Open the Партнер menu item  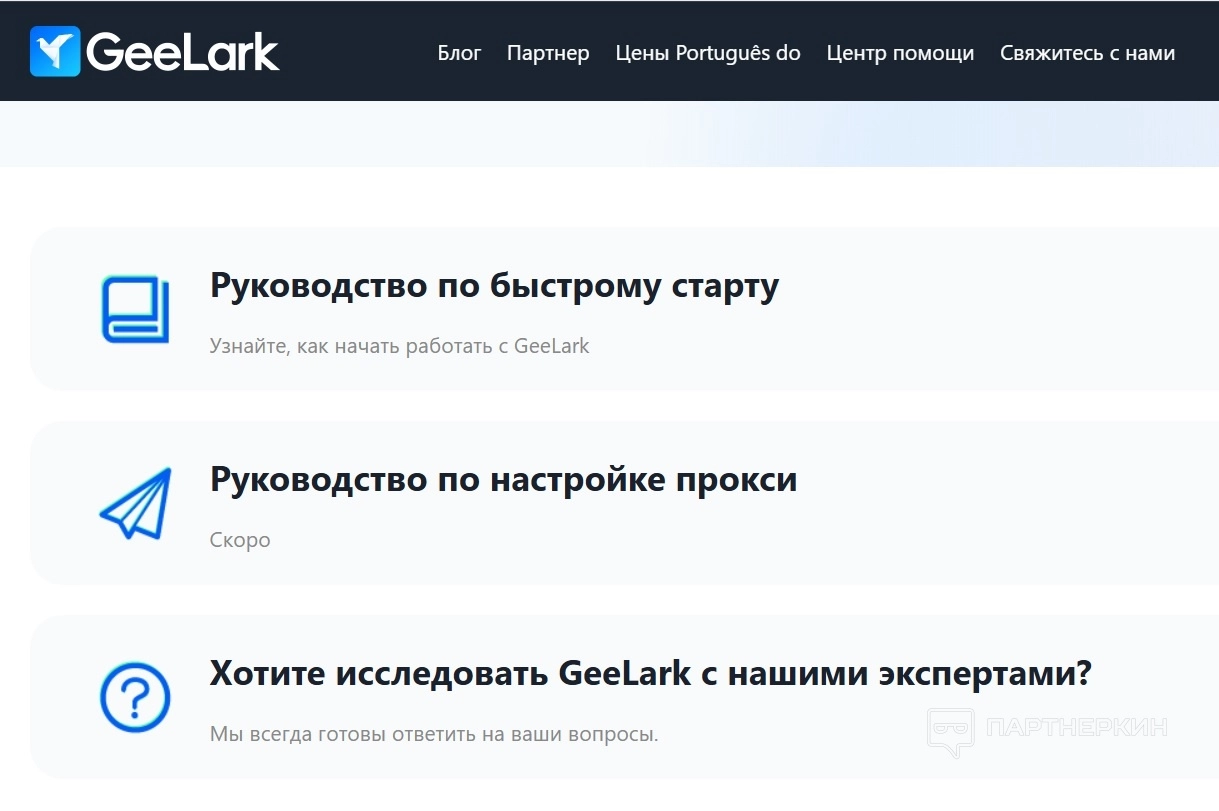(548, 53)
